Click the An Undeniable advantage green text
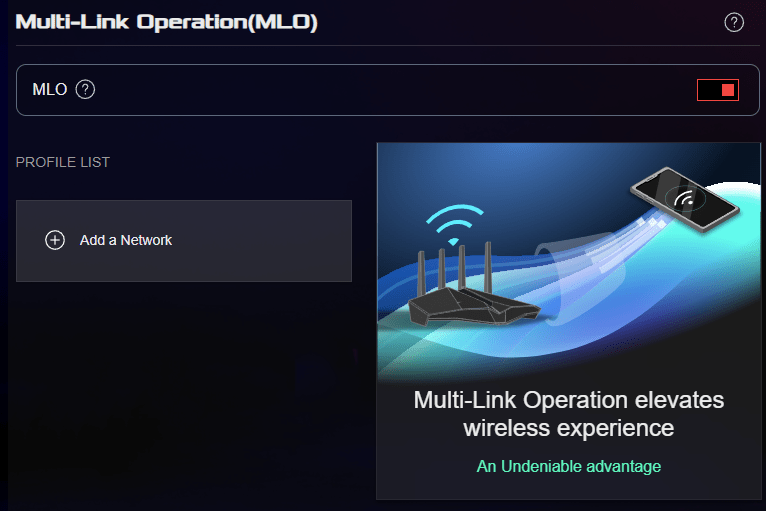 click(569, 467)
